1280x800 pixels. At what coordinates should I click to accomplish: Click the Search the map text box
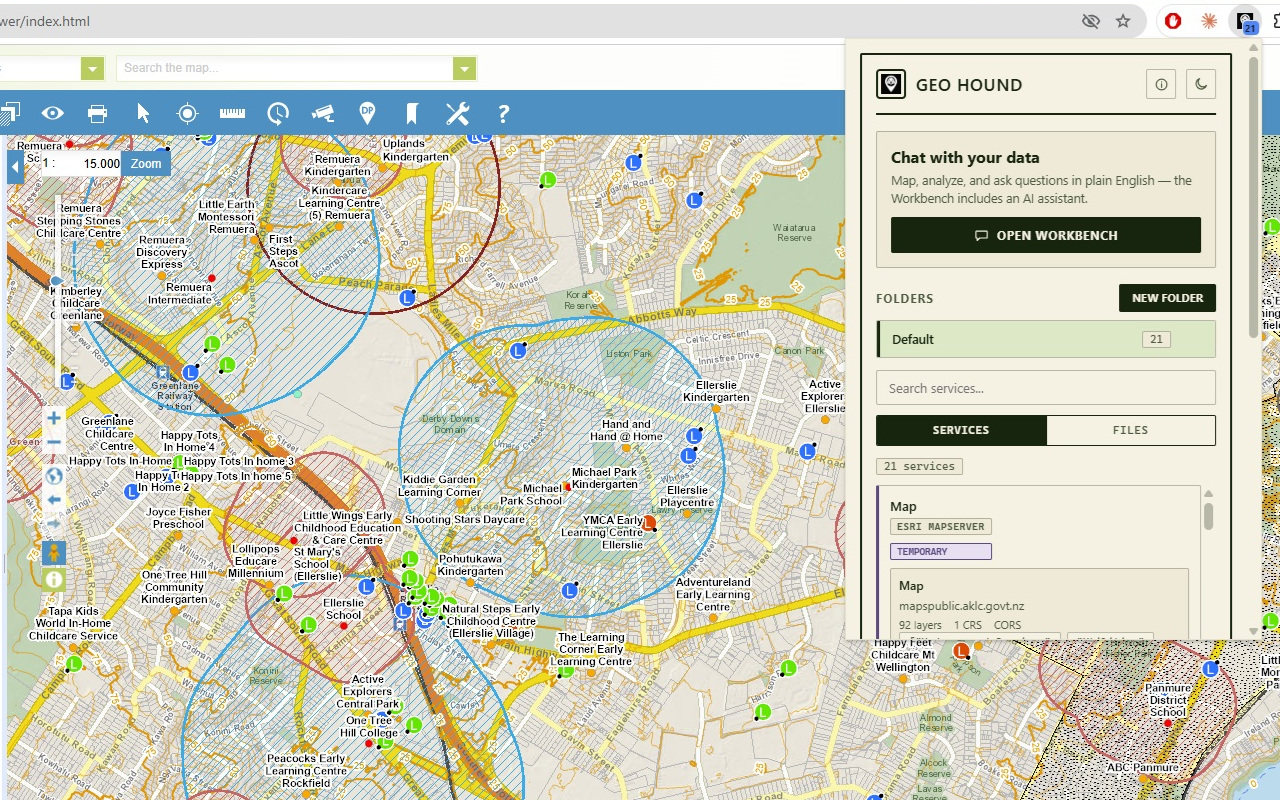[285, 68]
